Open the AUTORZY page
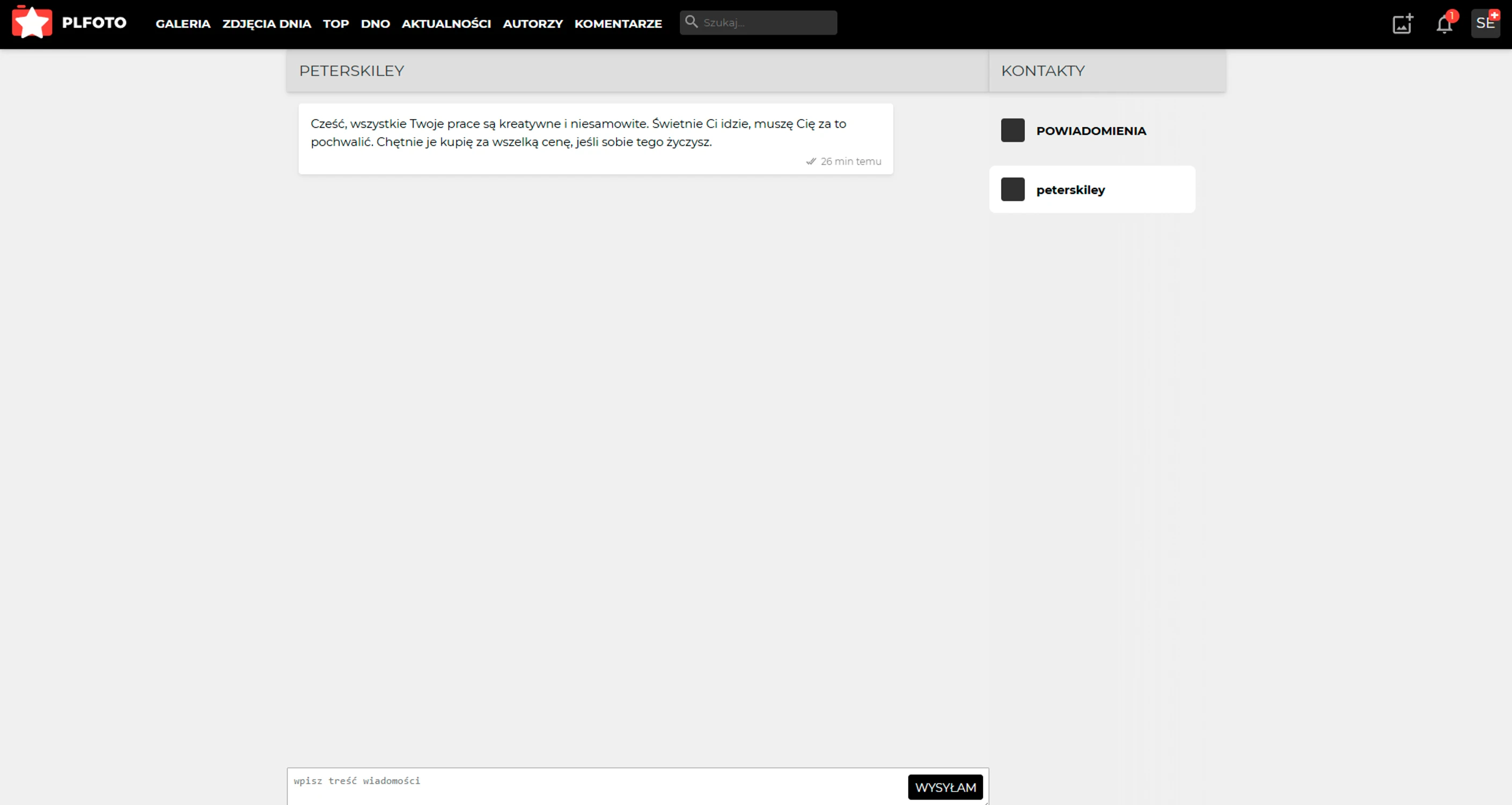 (x=532, y=24)
